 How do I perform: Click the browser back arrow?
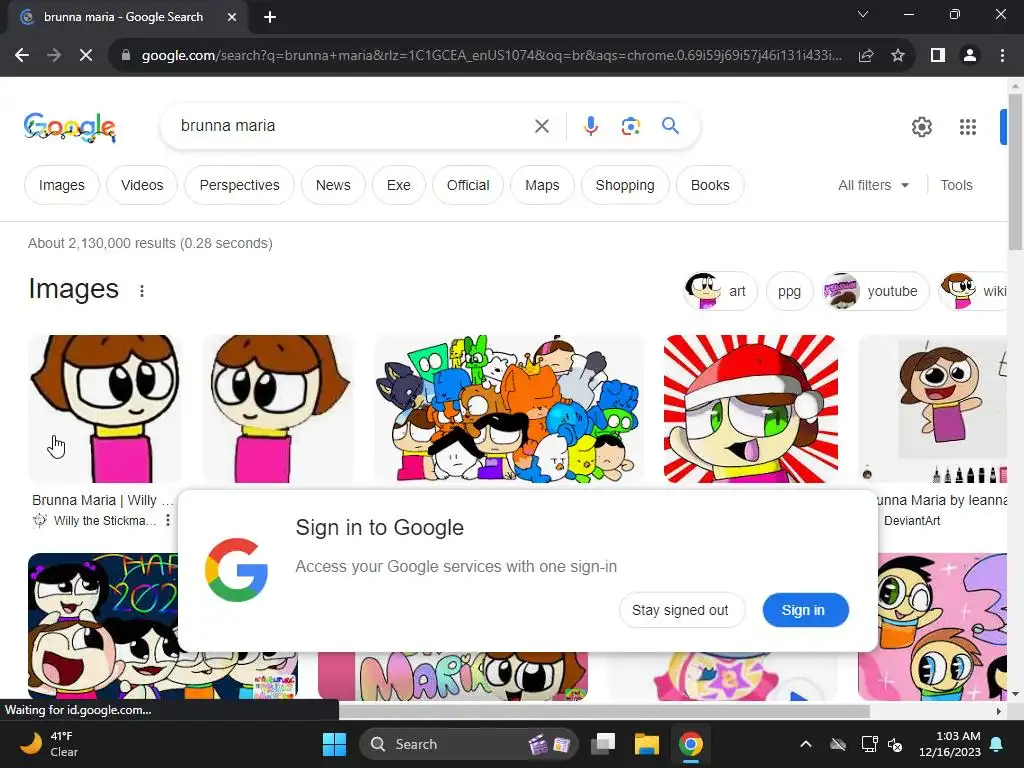(22, 56)
